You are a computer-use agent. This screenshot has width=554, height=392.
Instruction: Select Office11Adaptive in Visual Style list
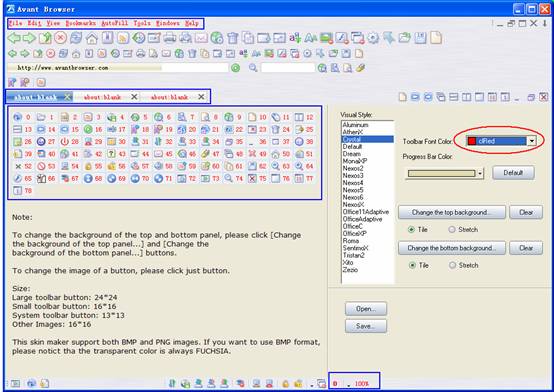point(366,212)
